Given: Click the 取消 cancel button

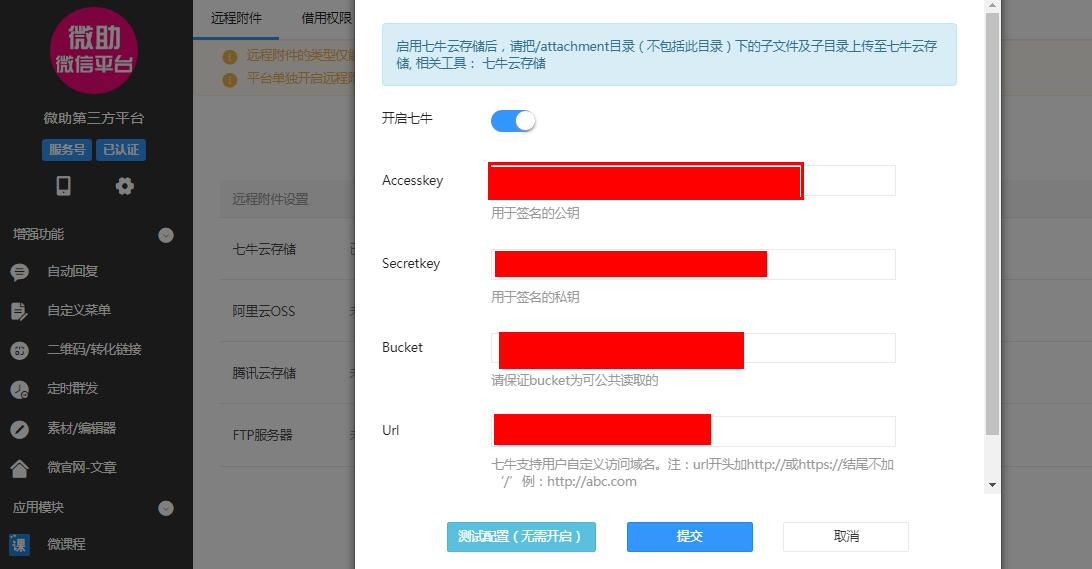Looking at the screenshot, I should (x=845, y=537).
